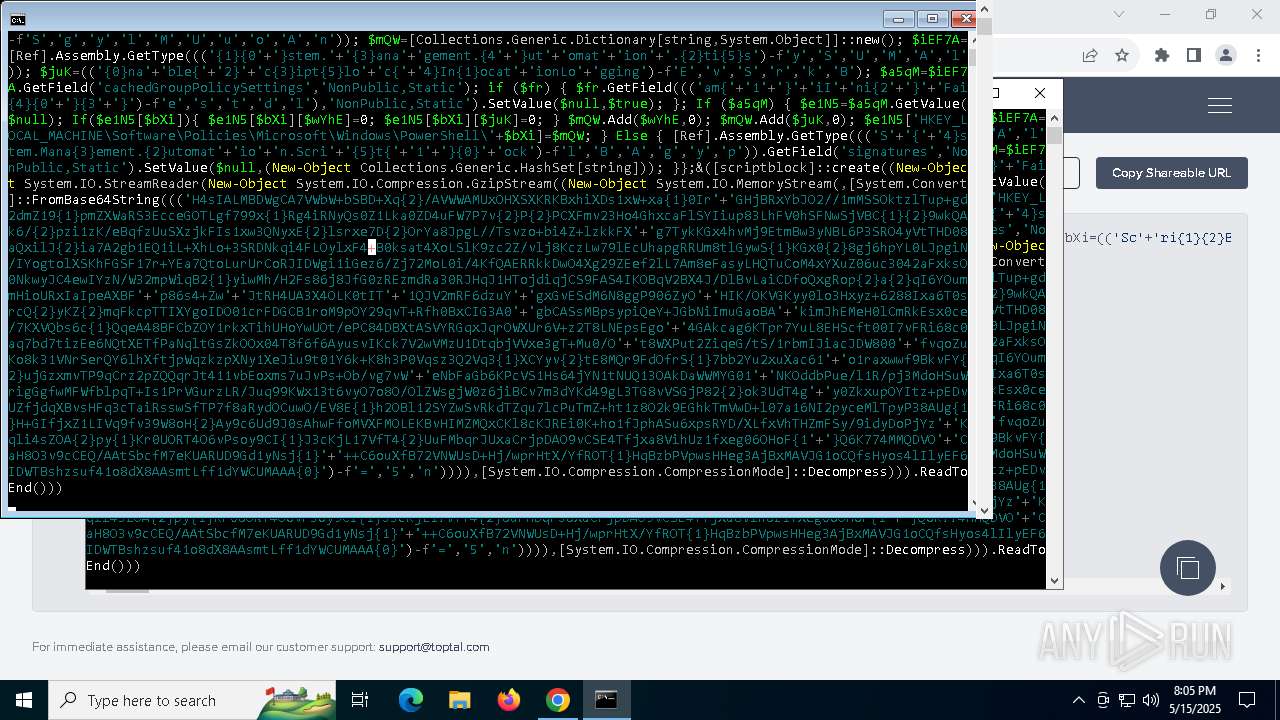
Task: Close the front console window
Action: point(964,19)
